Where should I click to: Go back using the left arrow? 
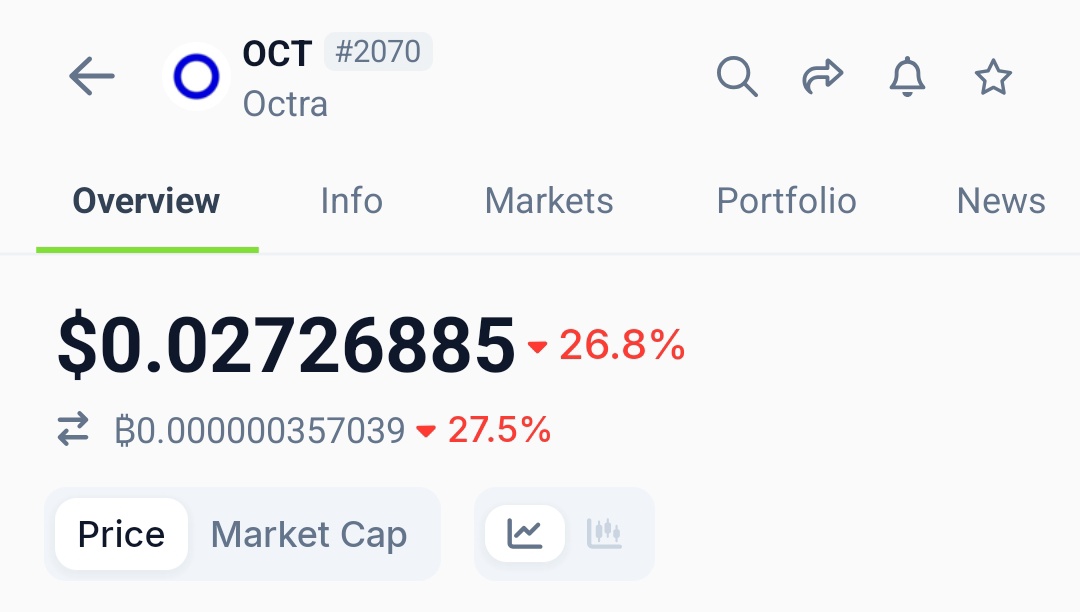tap(92, 77)
